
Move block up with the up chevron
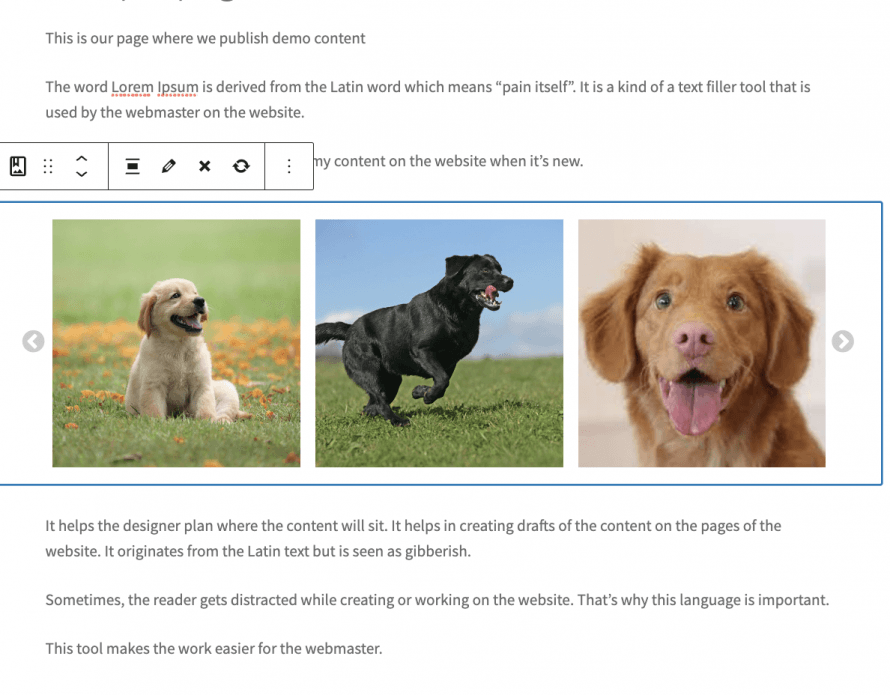click(x=82, y=159)
